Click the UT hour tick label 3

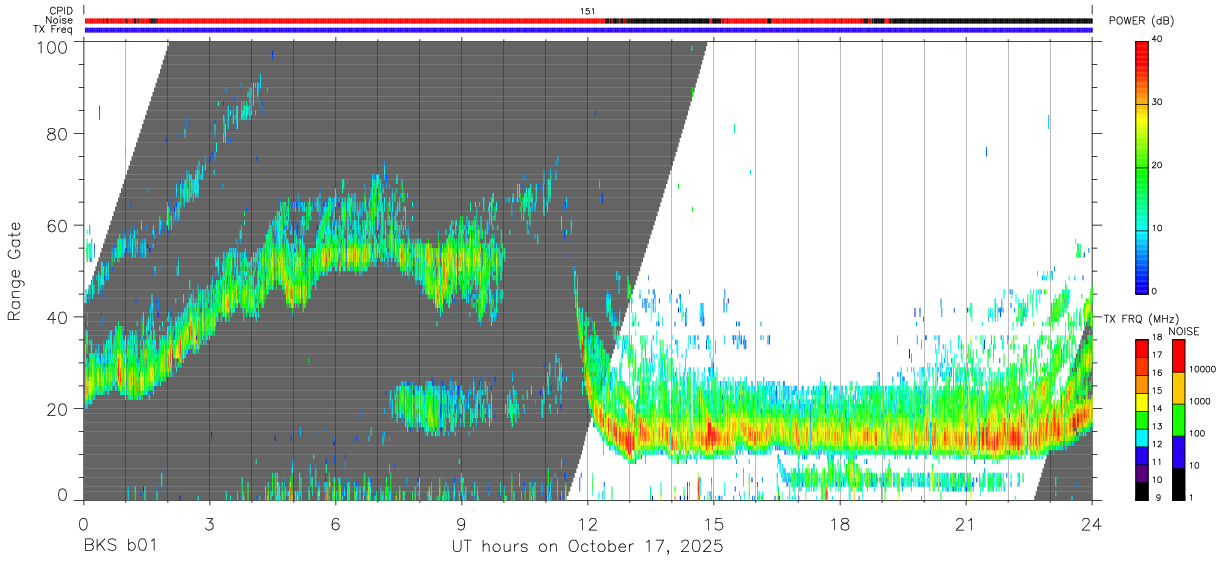(x=209, y=523)
